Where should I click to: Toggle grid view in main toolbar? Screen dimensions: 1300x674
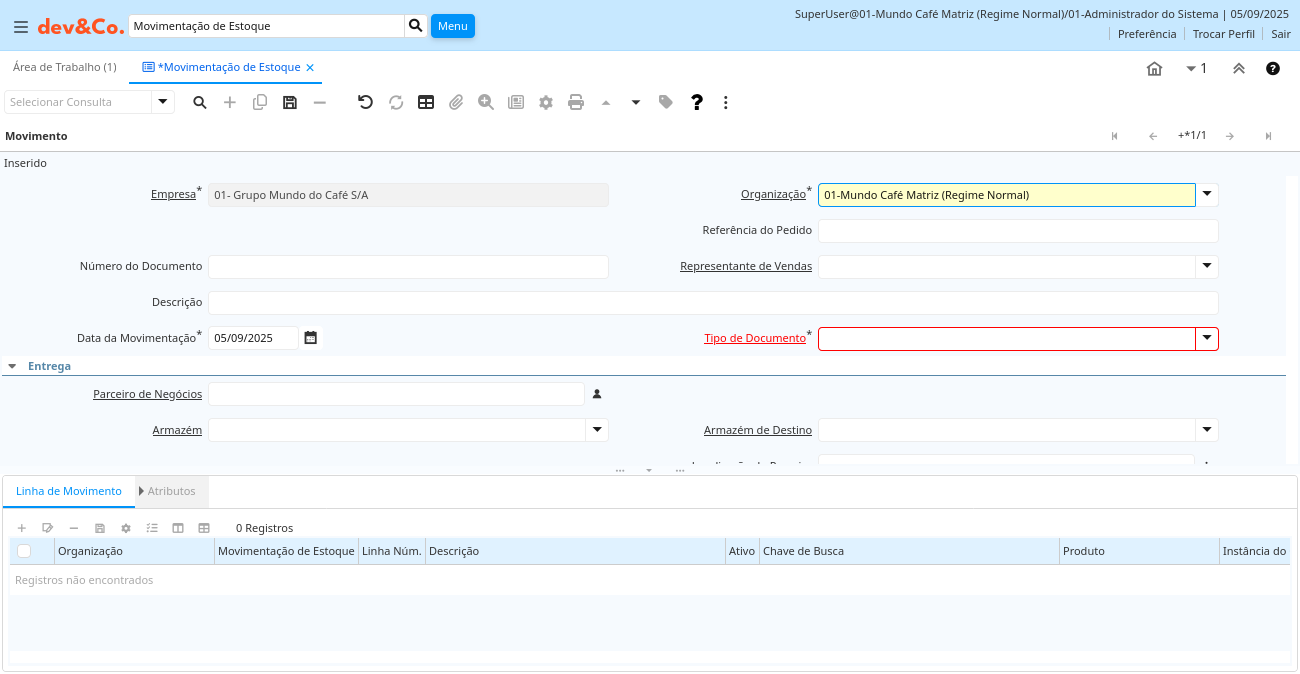(426, 102)
